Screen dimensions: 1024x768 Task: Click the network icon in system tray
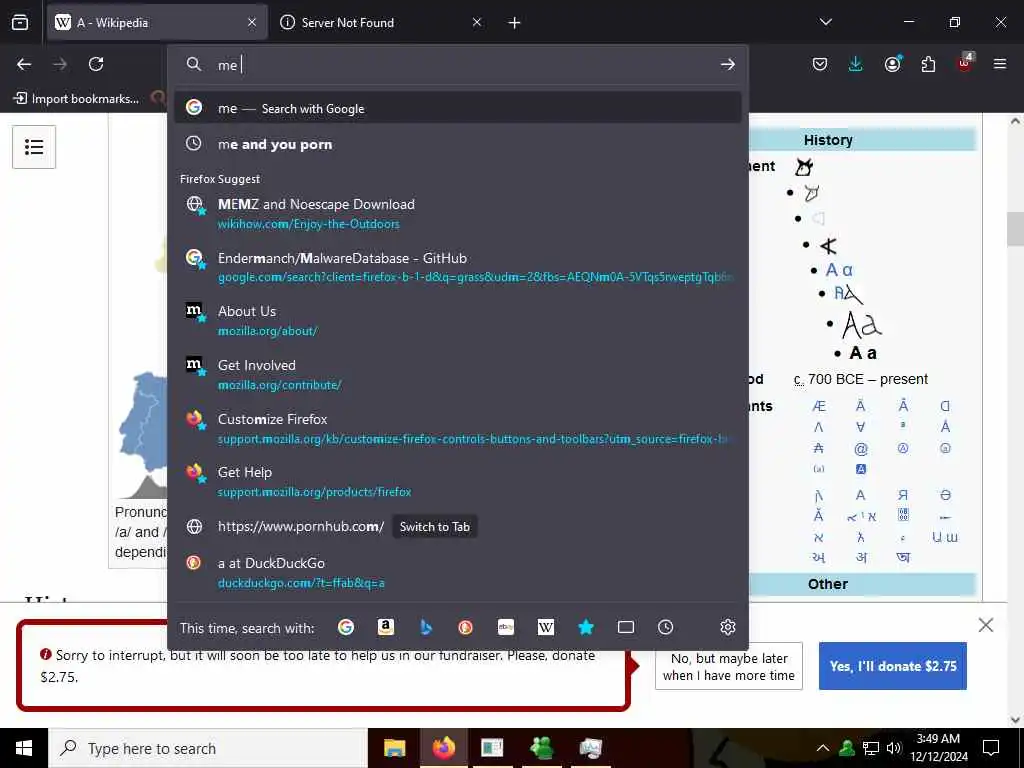point(871,748)
